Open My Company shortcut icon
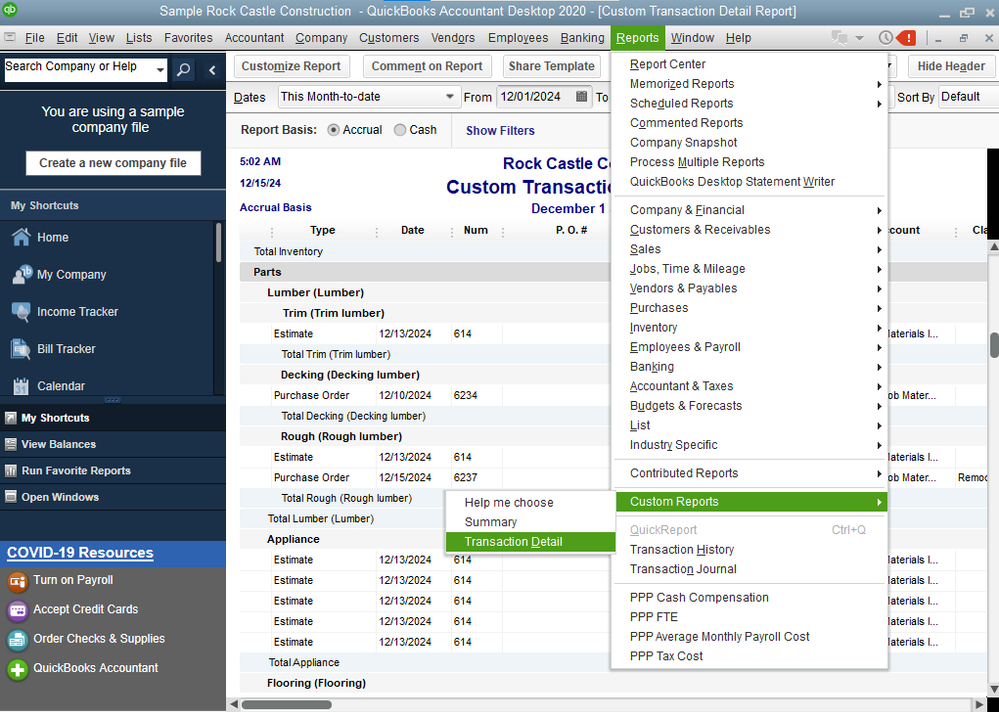 pyautogui.click(x=22, y=274)
